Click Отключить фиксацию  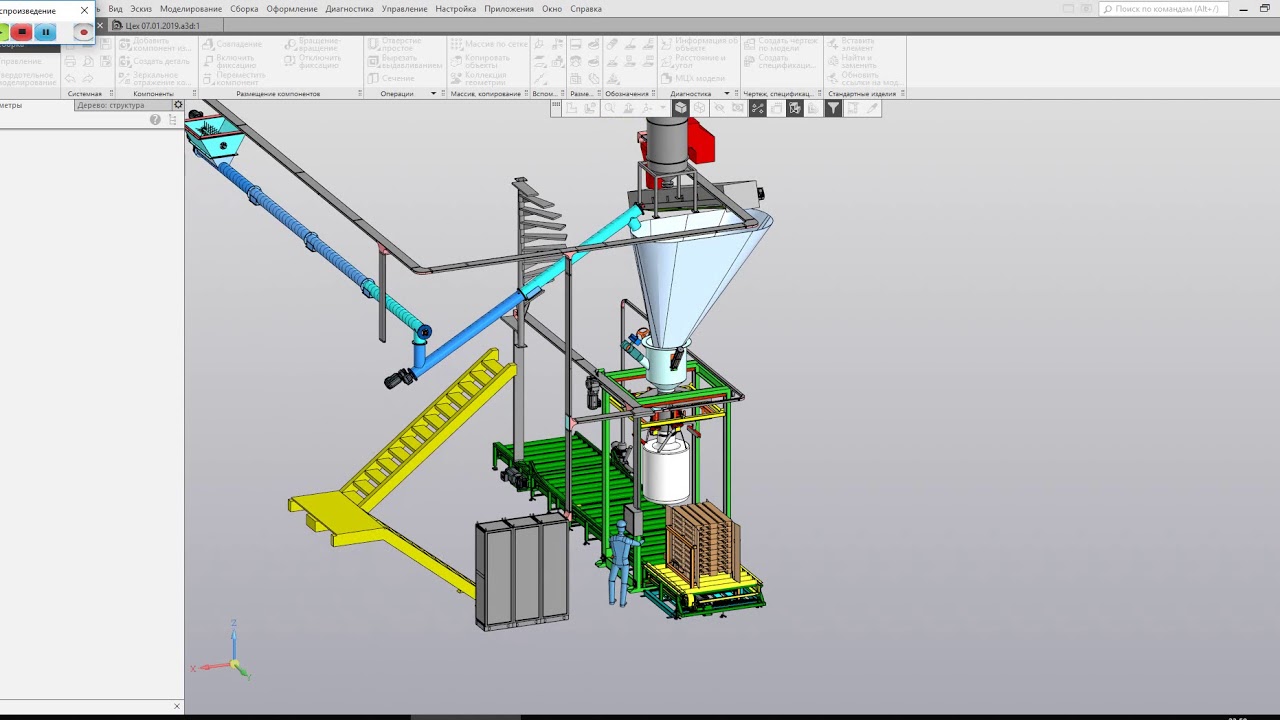[x=312, y=61]
